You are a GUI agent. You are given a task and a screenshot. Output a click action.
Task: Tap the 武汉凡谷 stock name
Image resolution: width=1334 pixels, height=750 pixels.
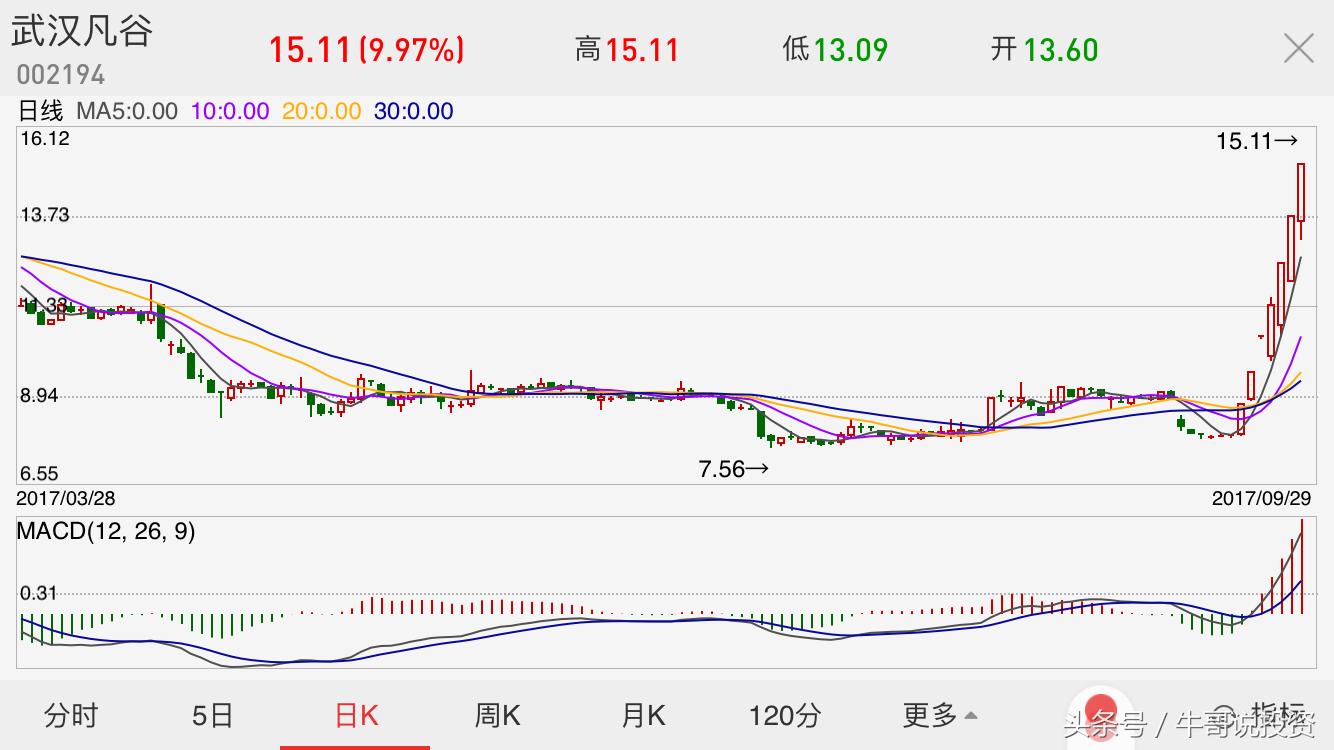82,31
